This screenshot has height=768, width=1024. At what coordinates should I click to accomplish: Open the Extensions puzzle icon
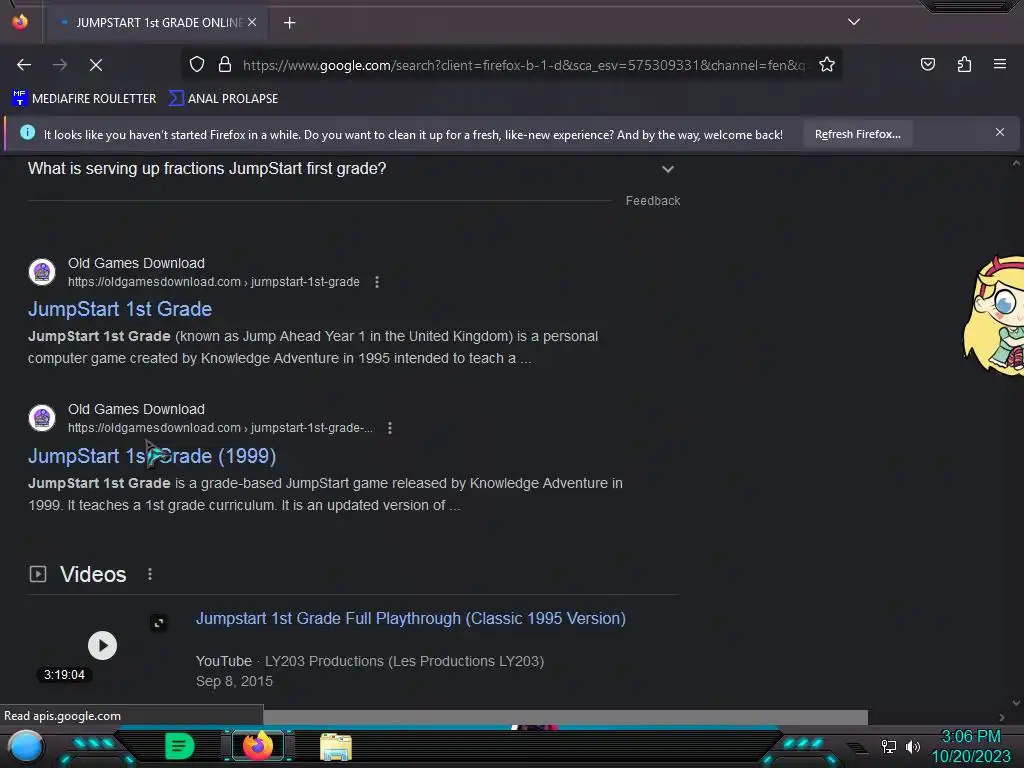click(x=964, y=64)
